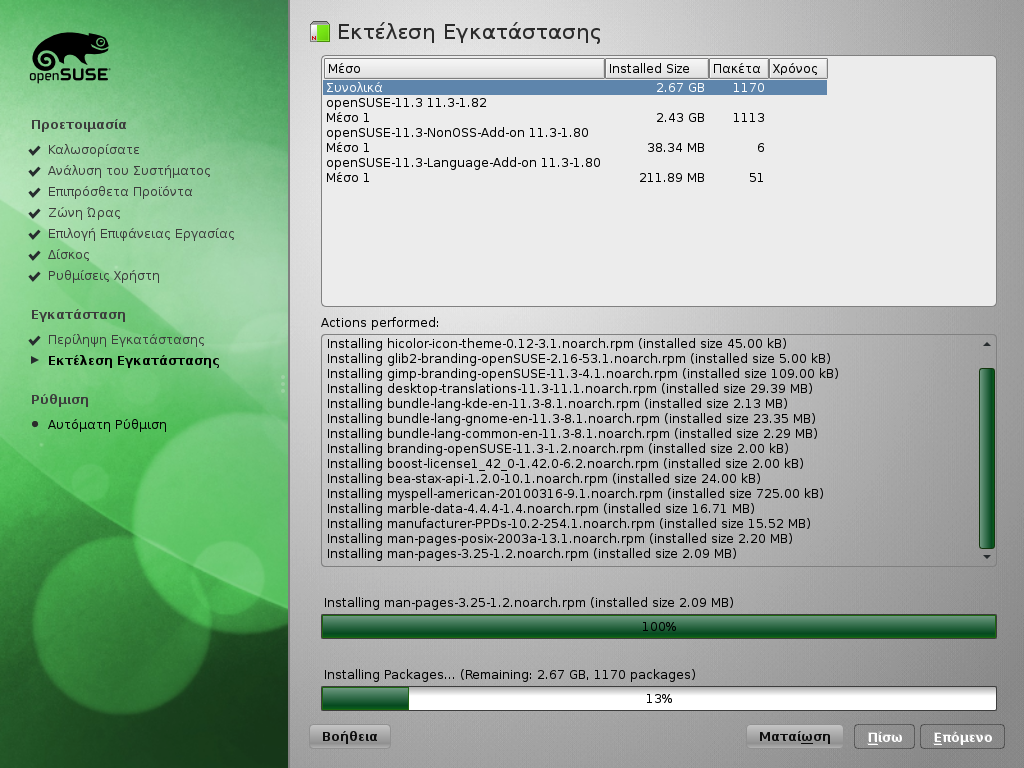
Task: Click the Αυτόματη Ρύθμιση sidebar step
Action: [x=107, y=424]
